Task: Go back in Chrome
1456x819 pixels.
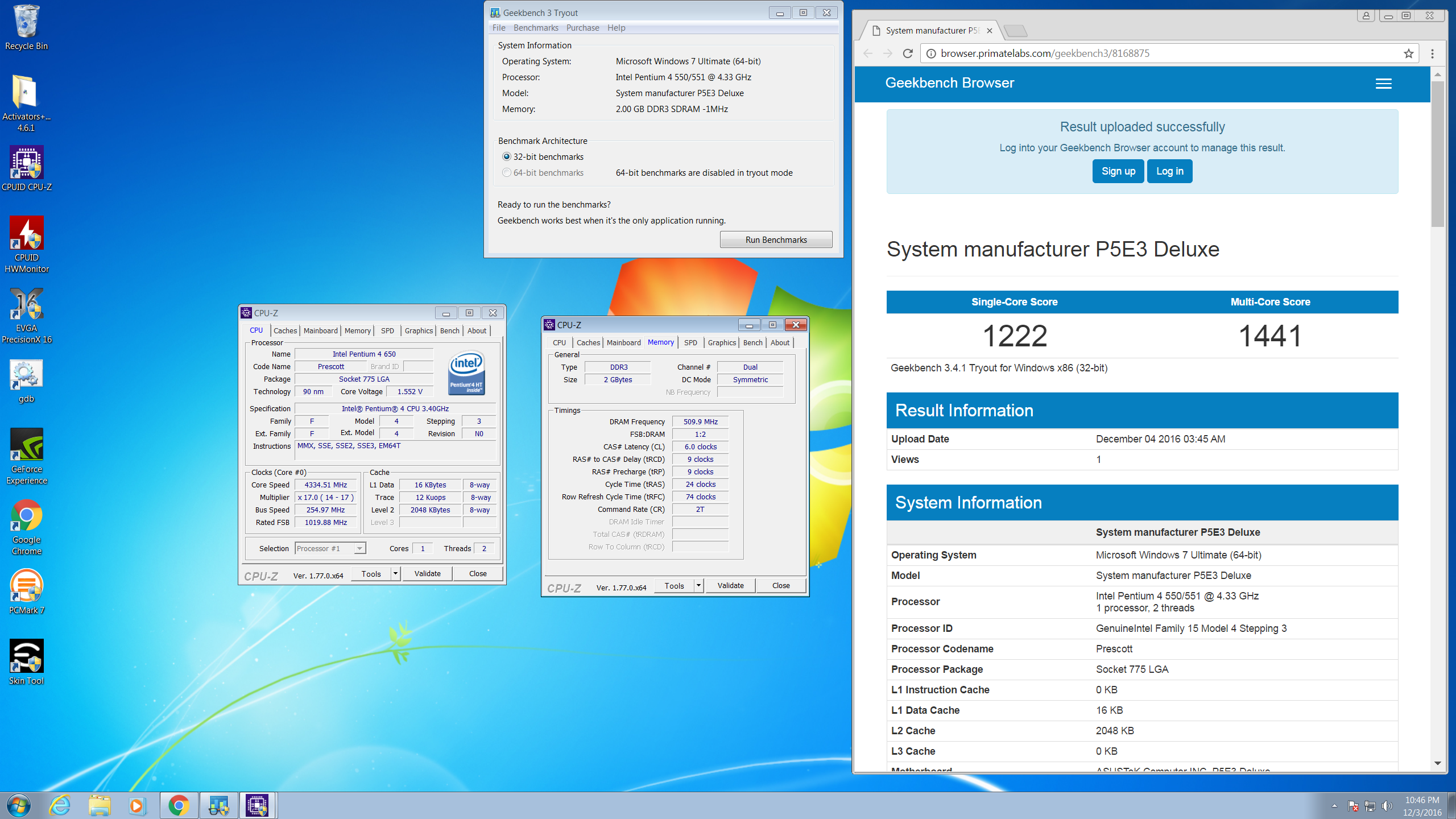Action: tap(868, 53)
